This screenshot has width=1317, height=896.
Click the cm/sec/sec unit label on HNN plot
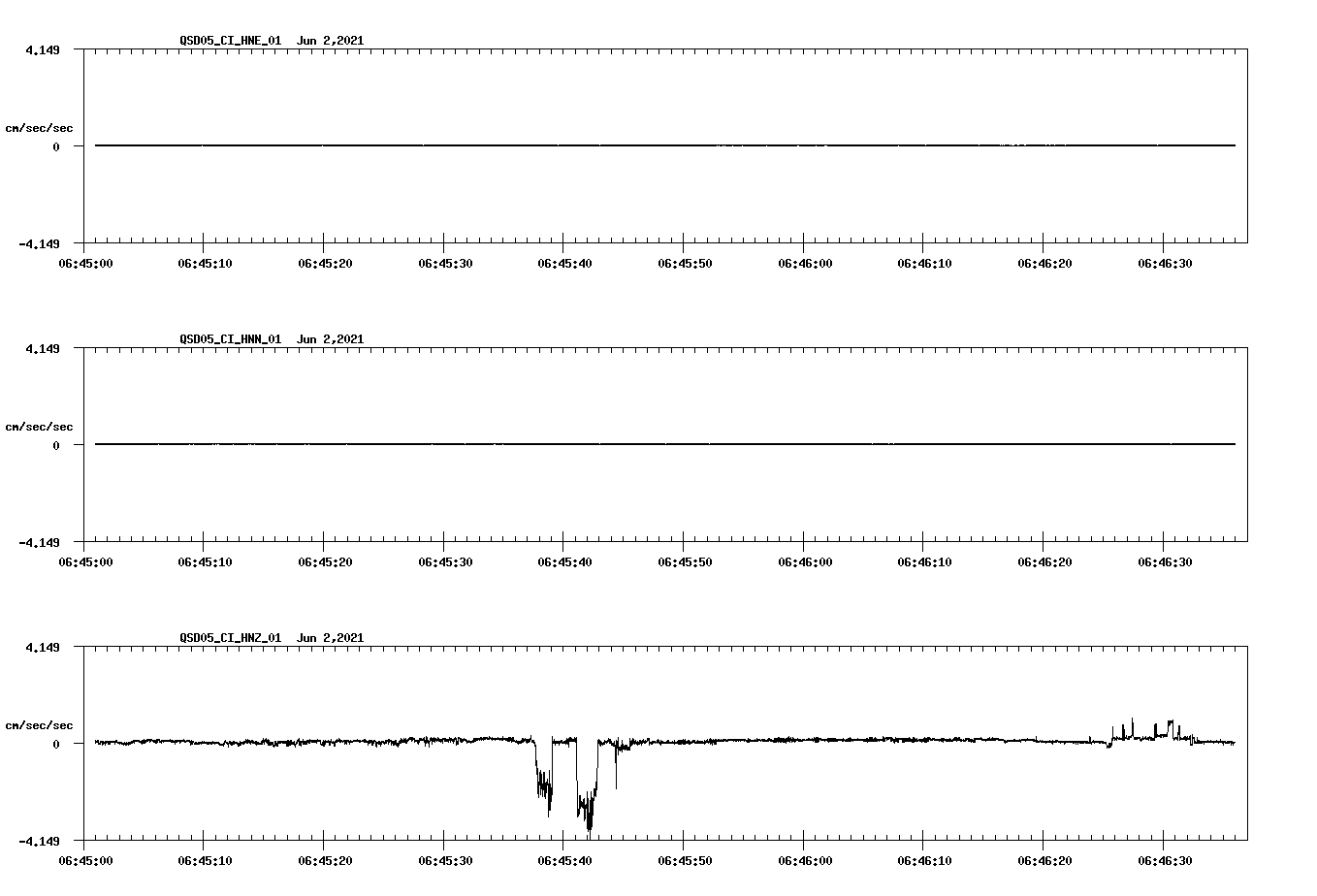(x=39, y=427)
